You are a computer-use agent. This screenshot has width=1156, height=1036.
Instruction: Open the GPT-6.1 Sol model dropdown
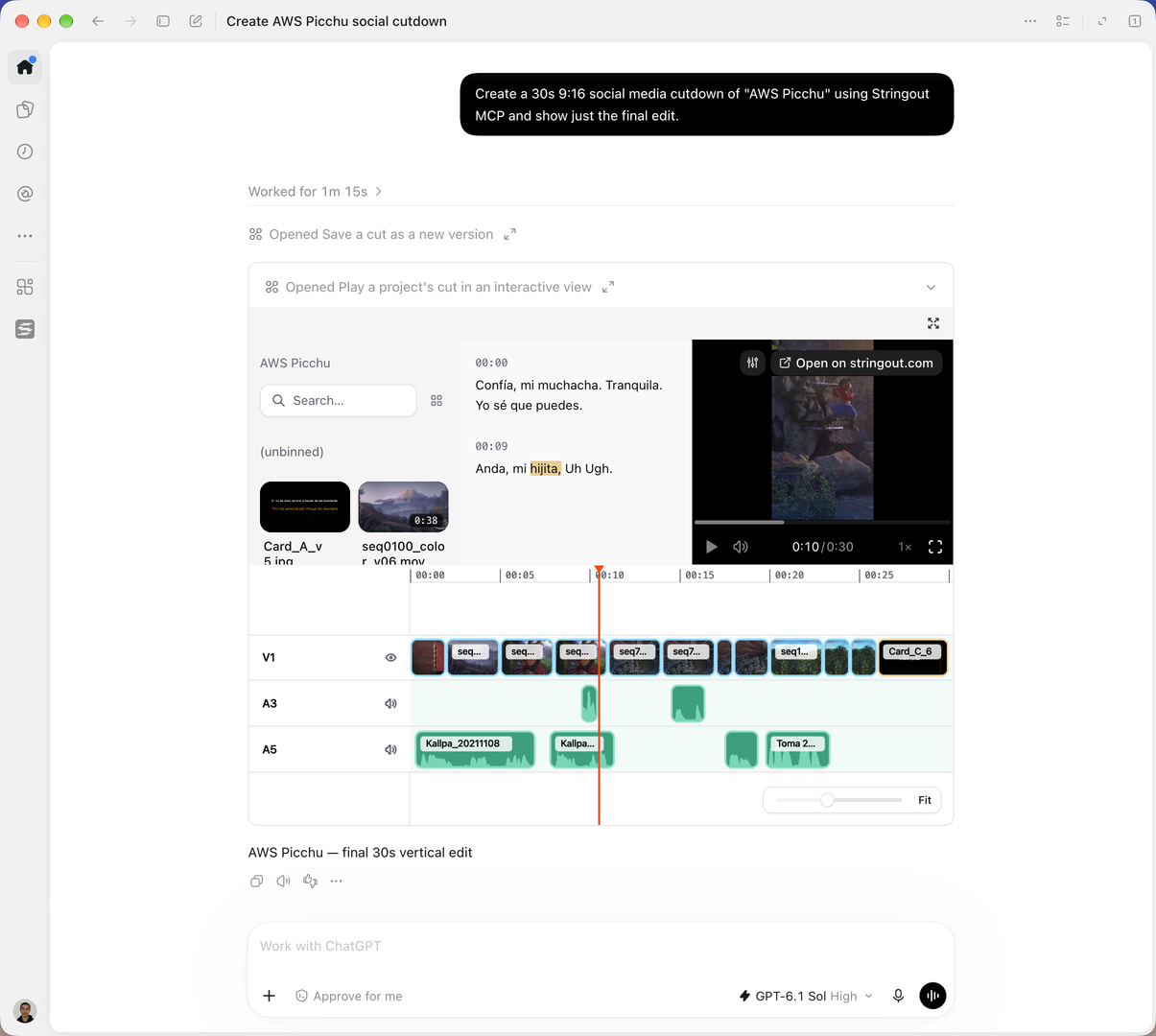(806, 996)
